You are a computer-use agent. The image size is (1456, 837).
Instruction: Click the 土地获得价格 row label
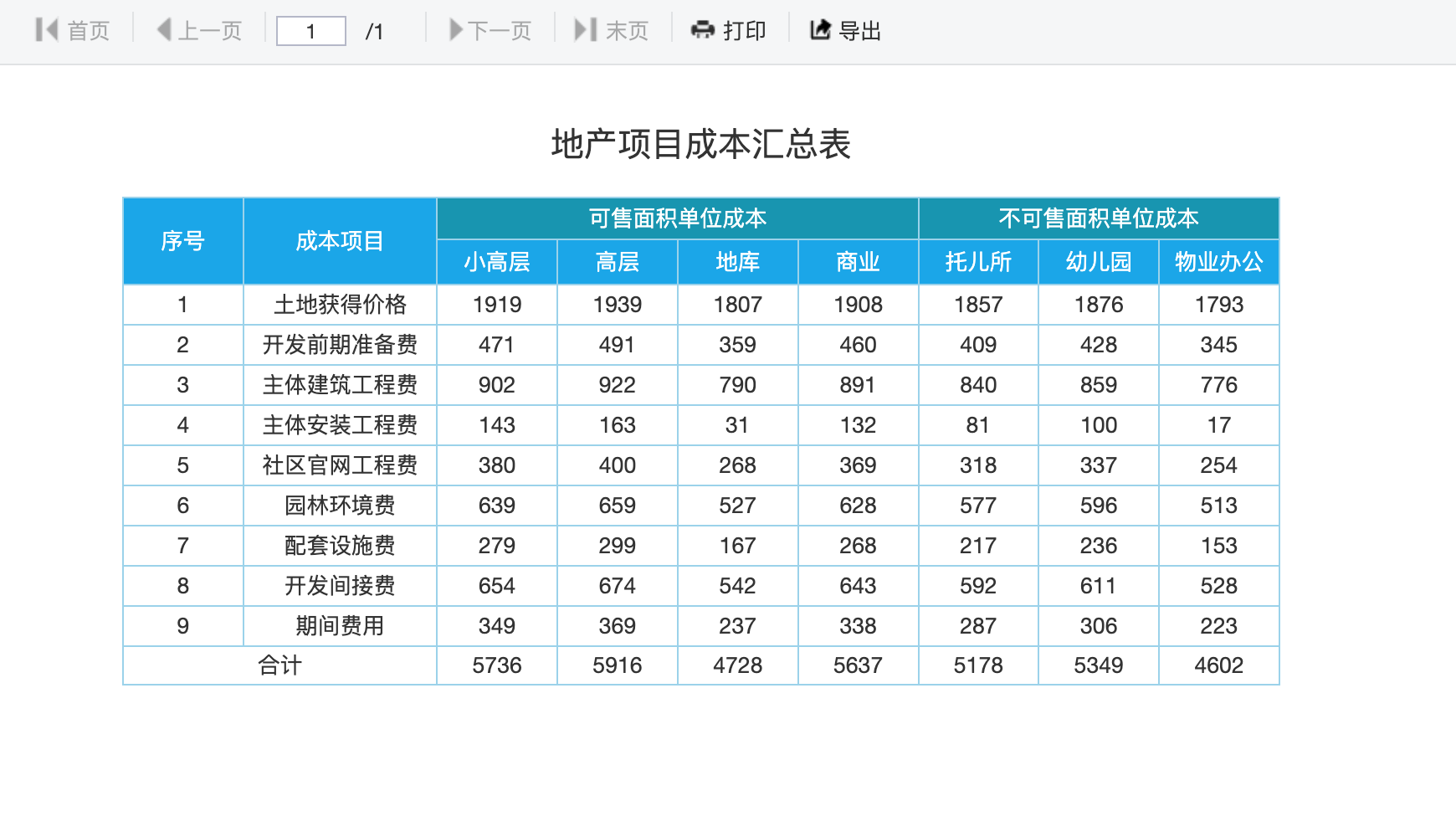340,305
